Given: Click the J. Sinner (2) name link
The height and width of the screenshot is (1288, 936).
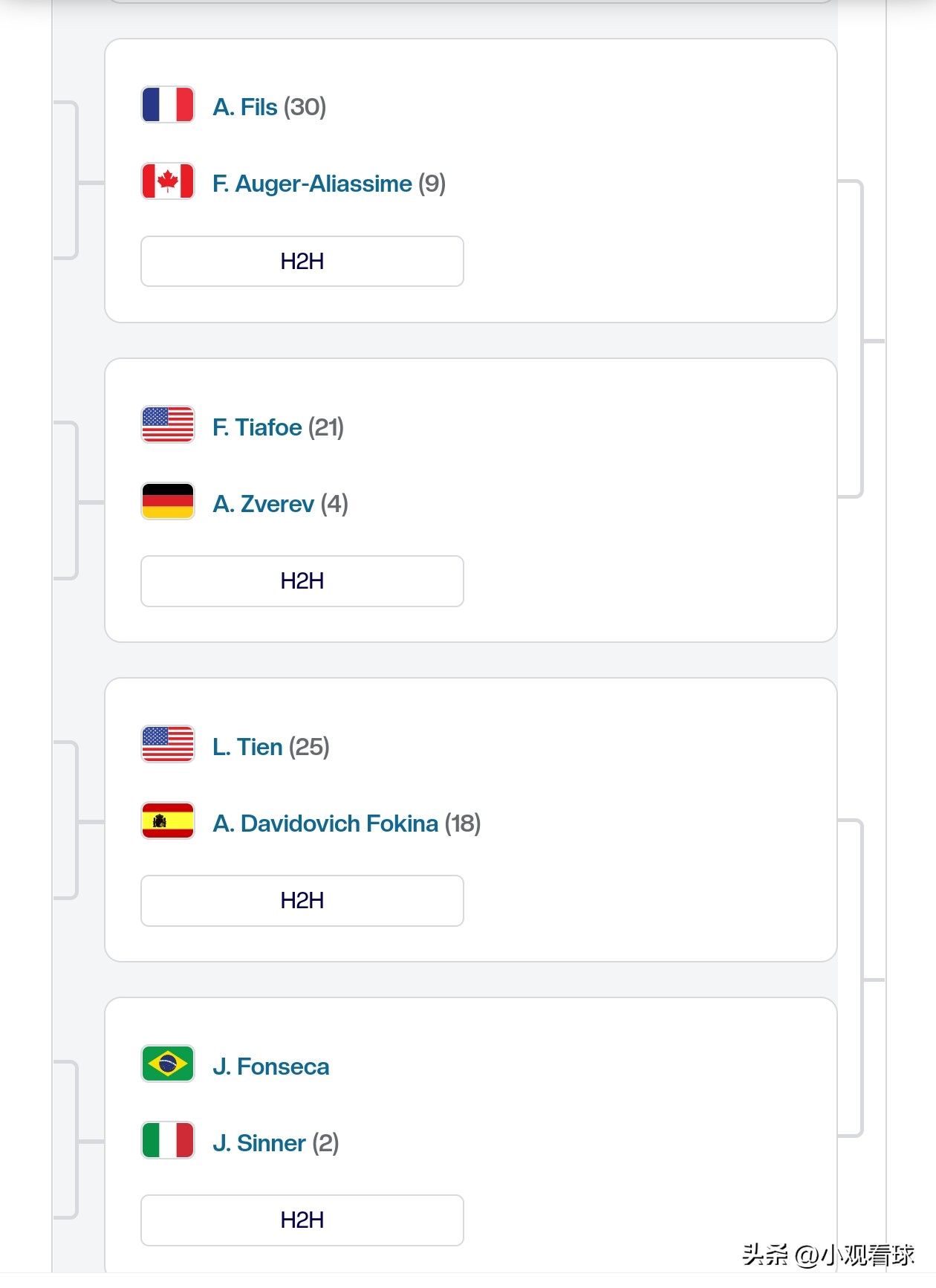Looking at the screenshot, I should click(275, 1143).
